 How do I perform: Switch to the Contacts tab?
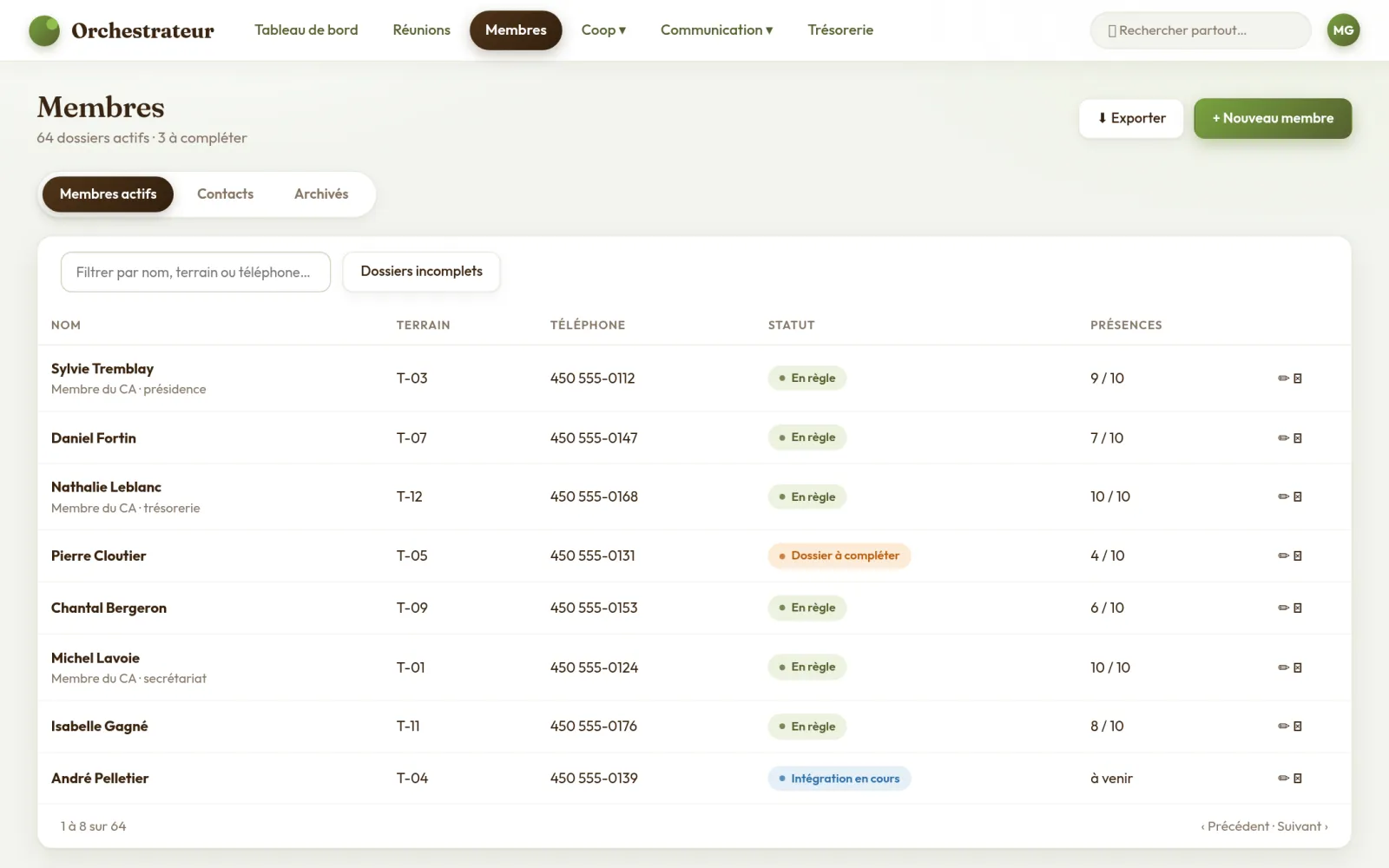[x=225, y=194]
